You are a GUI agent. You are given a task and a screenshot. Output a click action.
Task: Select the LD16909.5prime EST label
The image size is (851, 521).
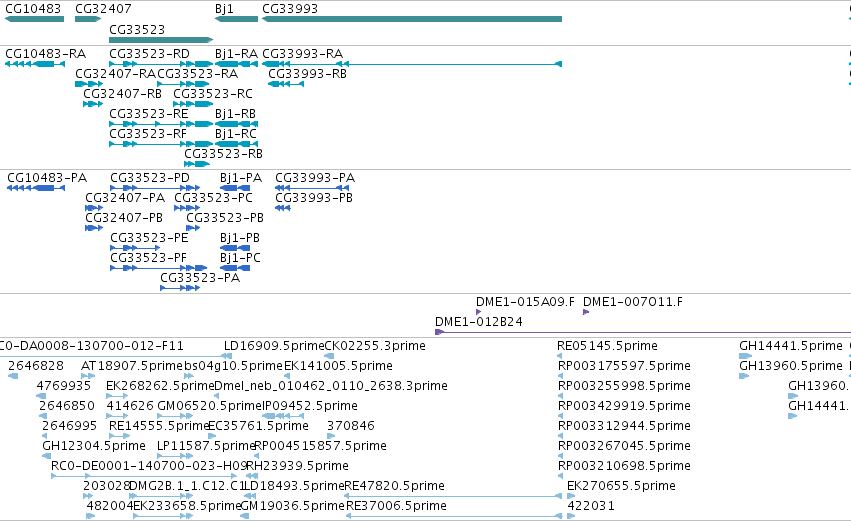pos(274,346)
